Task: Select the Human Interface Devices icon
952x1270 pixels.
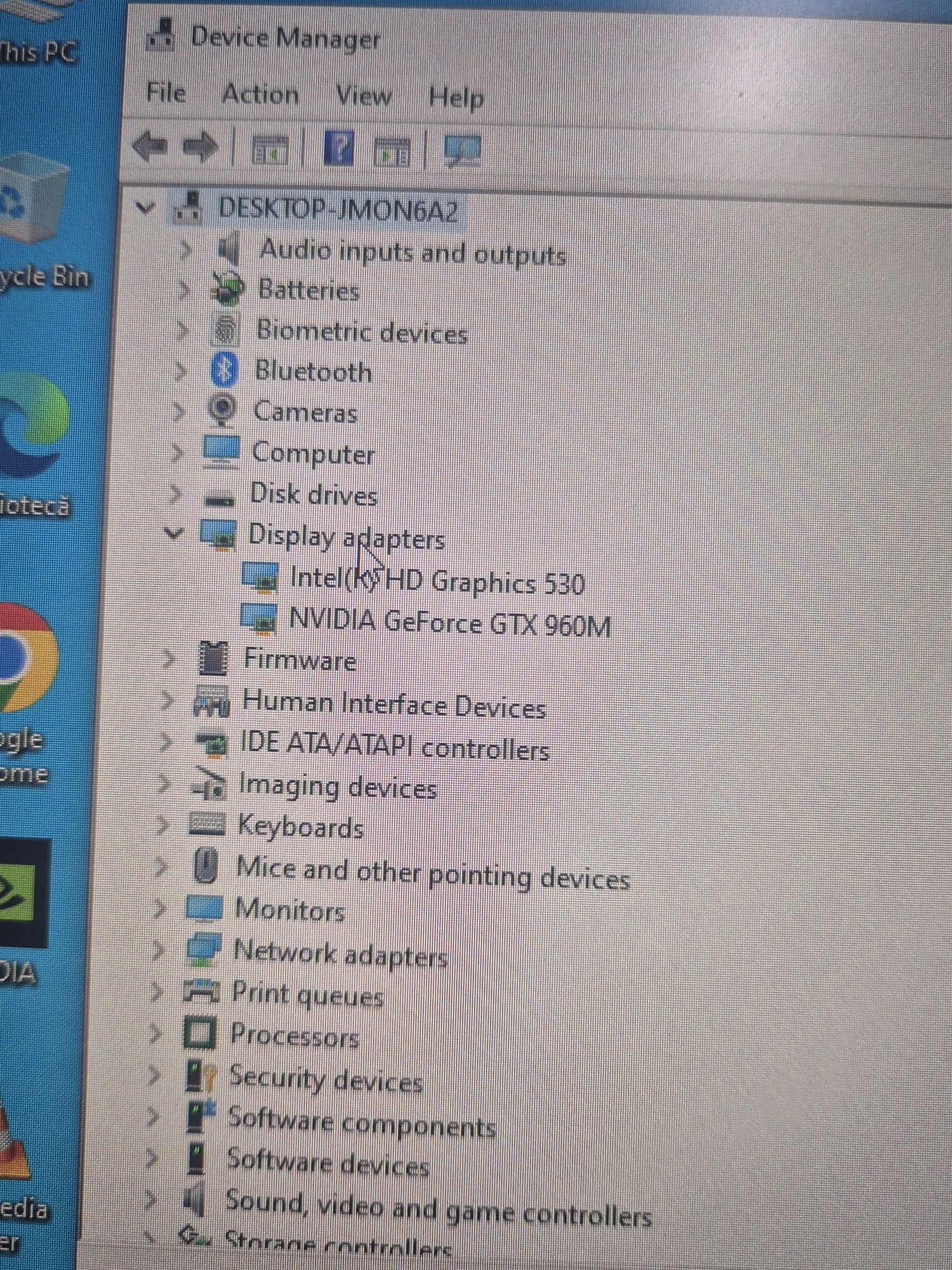Action: coord(211,701)
